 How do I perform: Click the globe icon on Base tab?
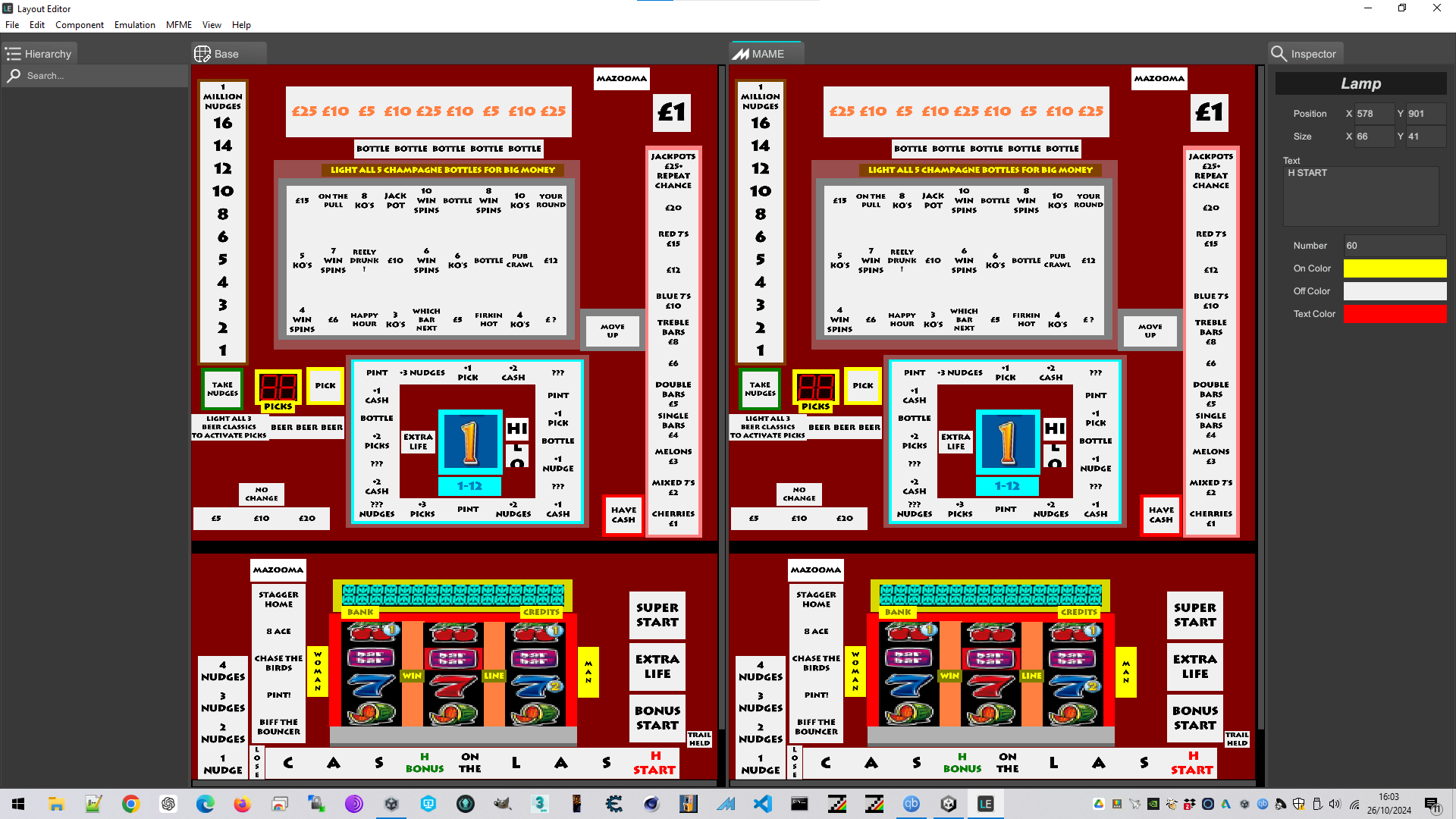pyautogui.click(x=202, y=54)
